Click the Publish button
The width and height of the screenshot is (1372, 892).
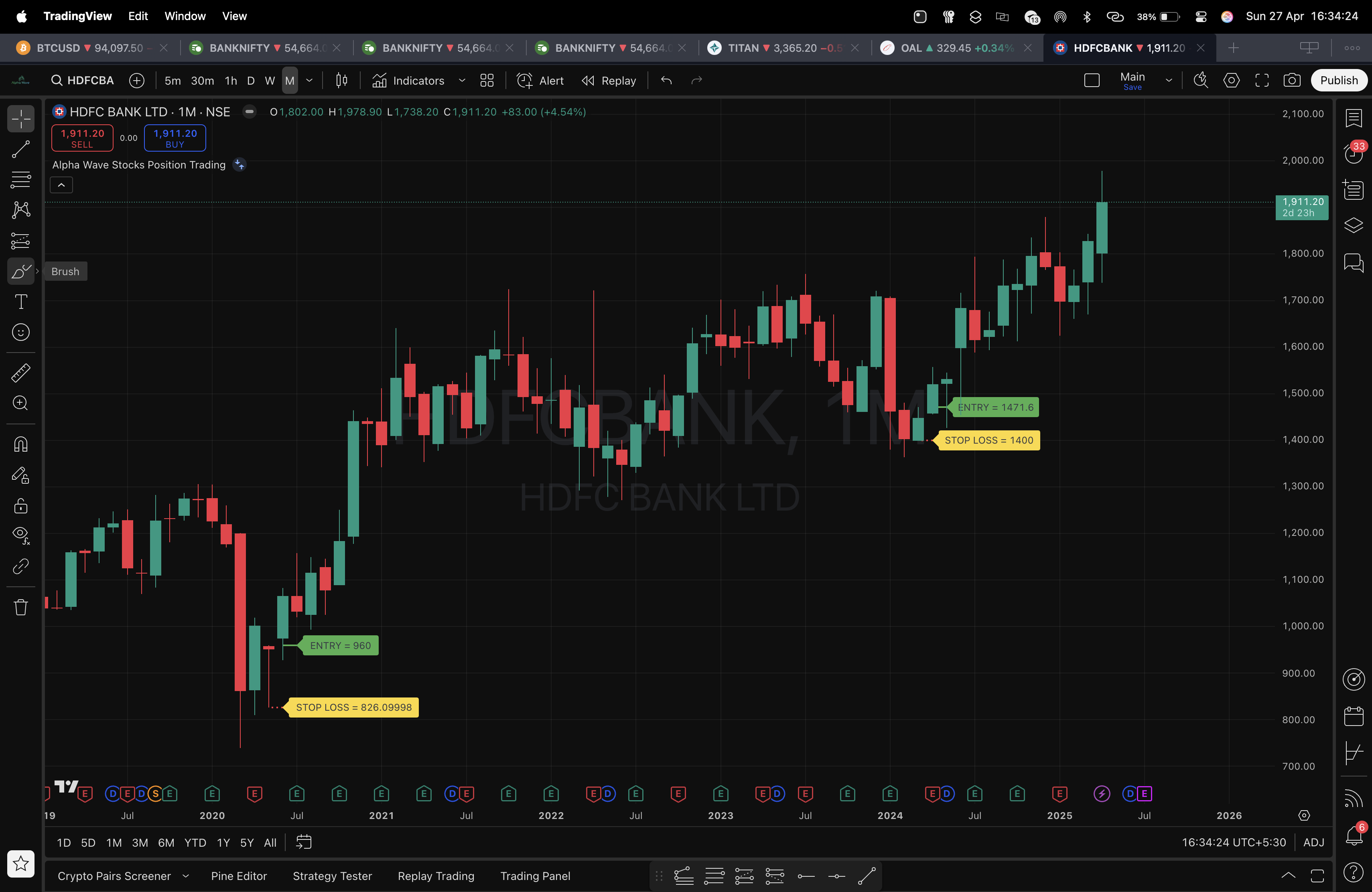coord(1339,80)
